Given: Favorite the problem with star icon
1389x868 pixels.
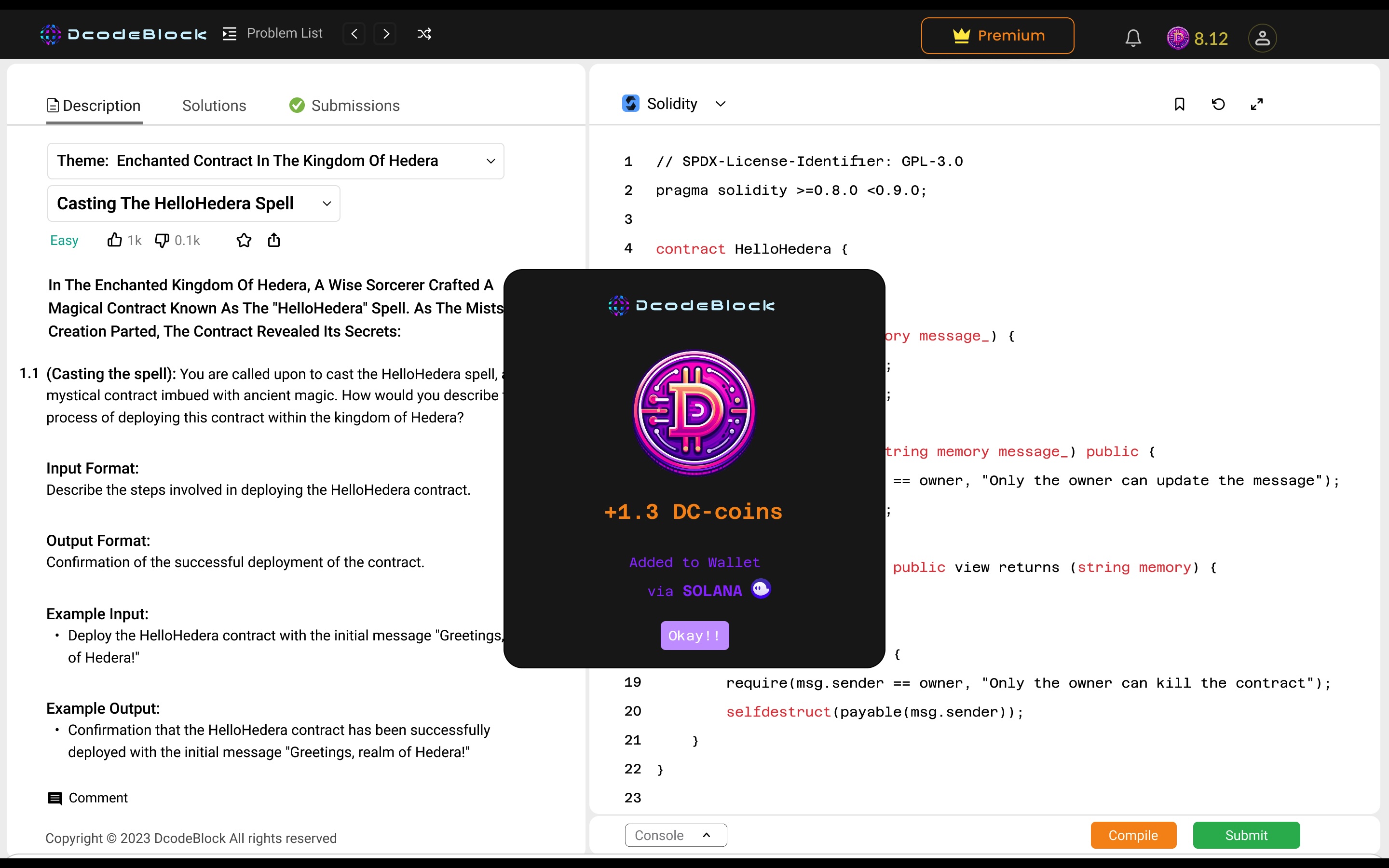Looking at the screenshot, I should point(244,240).
